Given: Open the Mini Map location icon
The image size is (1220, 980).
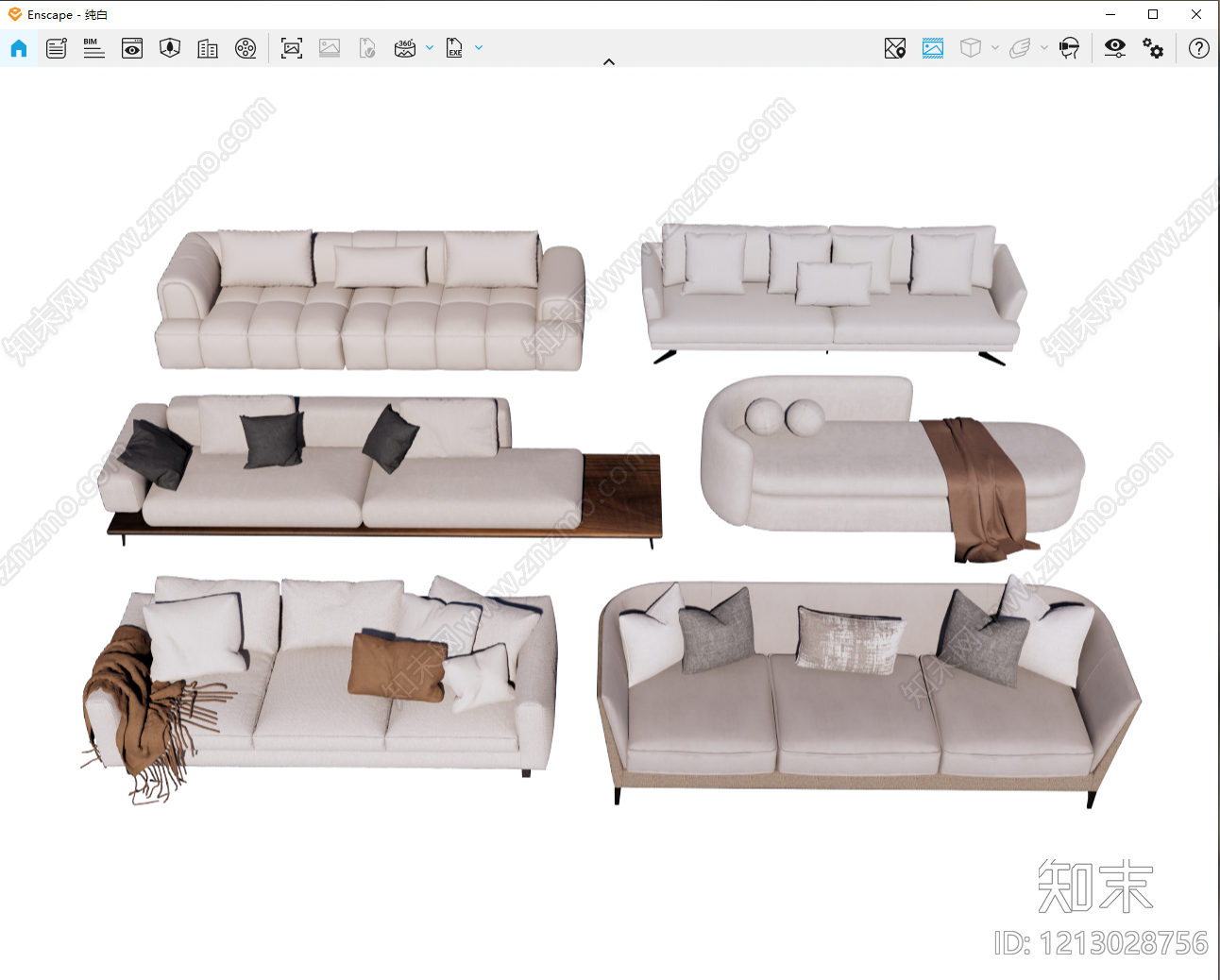Looking at the screenshot, I should 895,48.
